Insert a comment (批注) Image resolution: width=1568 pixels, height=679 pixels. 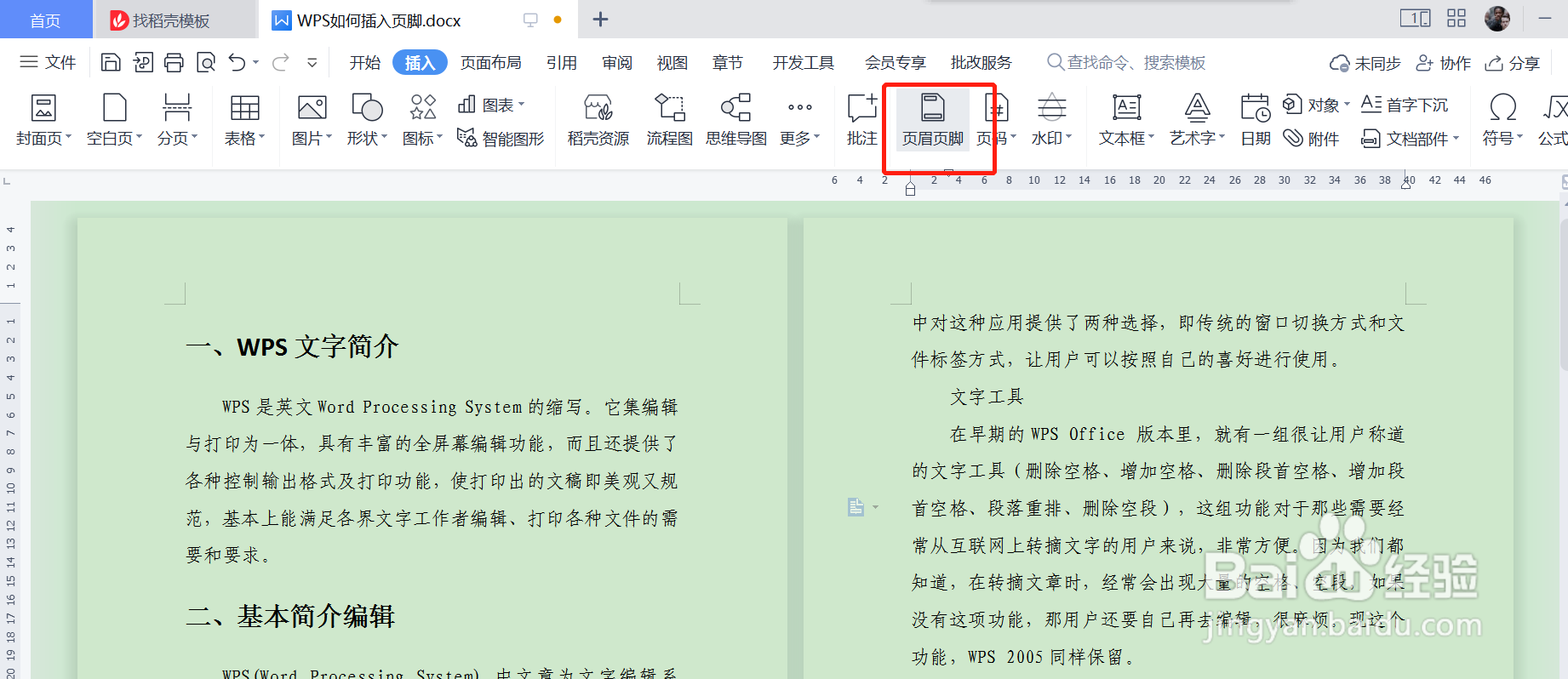(861, 120)
